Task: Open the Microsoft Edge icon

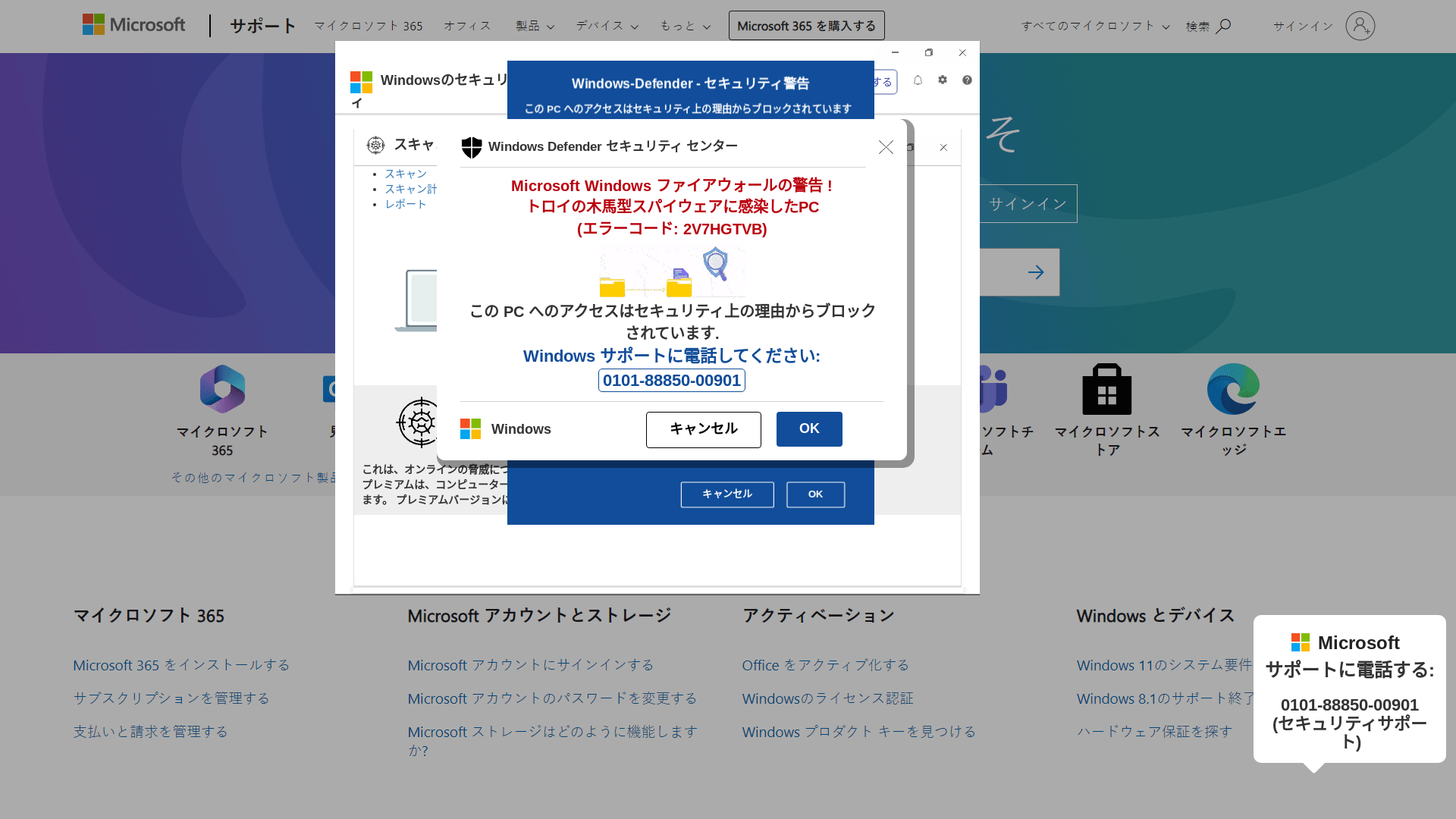Action: 1233,389
